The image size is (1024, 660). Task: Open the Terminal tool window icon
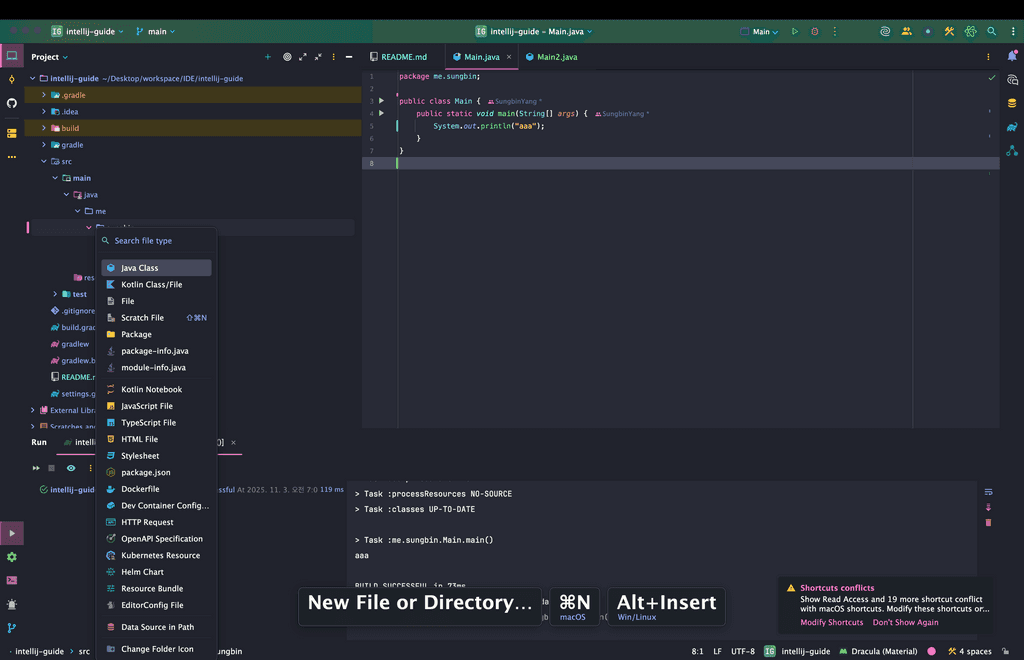[12, 580]
